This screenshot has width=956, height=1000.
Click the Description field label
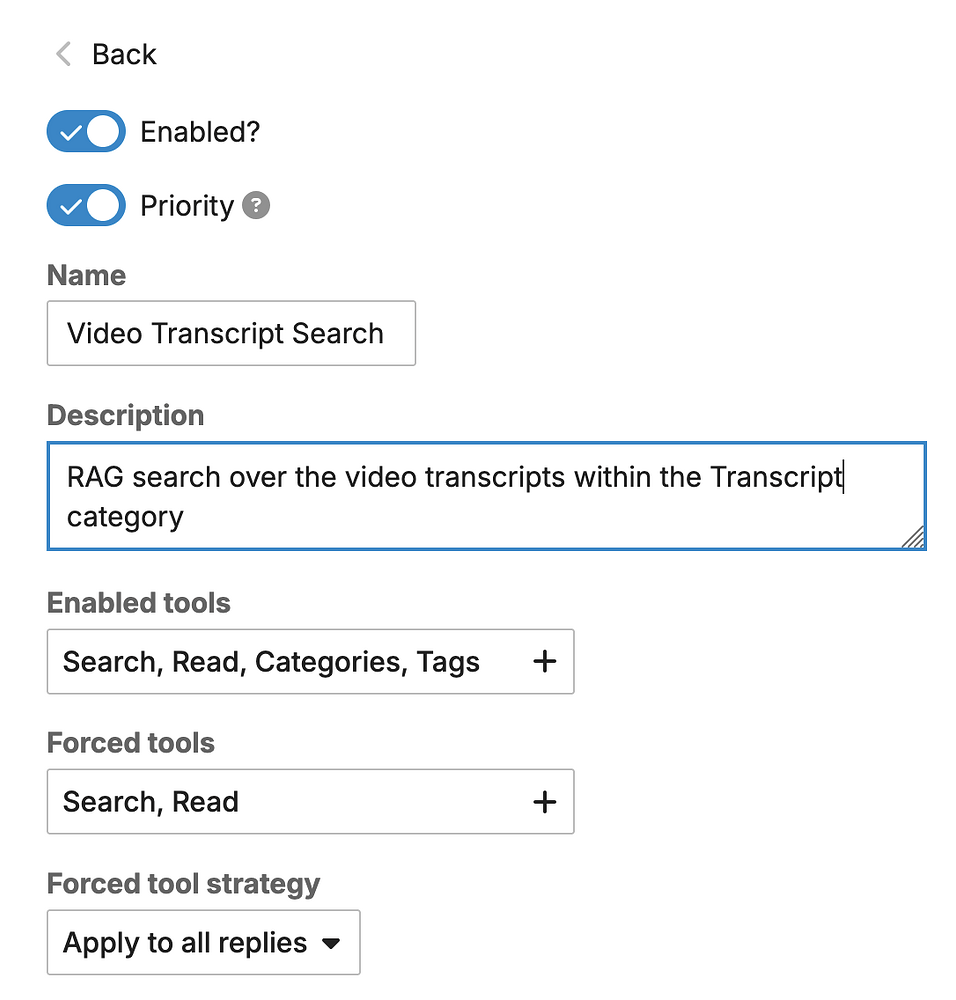[x=126, y=416]
